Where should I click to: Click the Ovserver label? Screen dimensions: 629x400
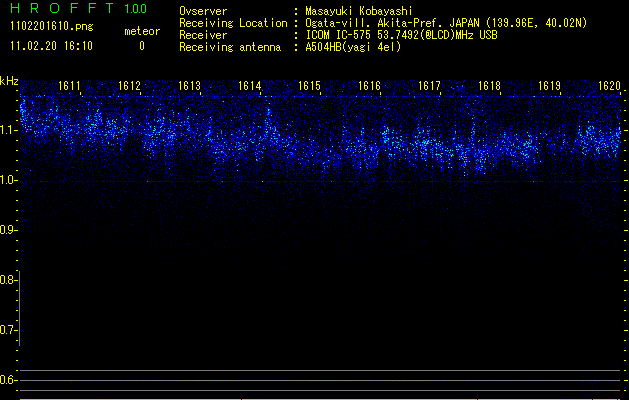pyautogui.click(x=203, y=12)
